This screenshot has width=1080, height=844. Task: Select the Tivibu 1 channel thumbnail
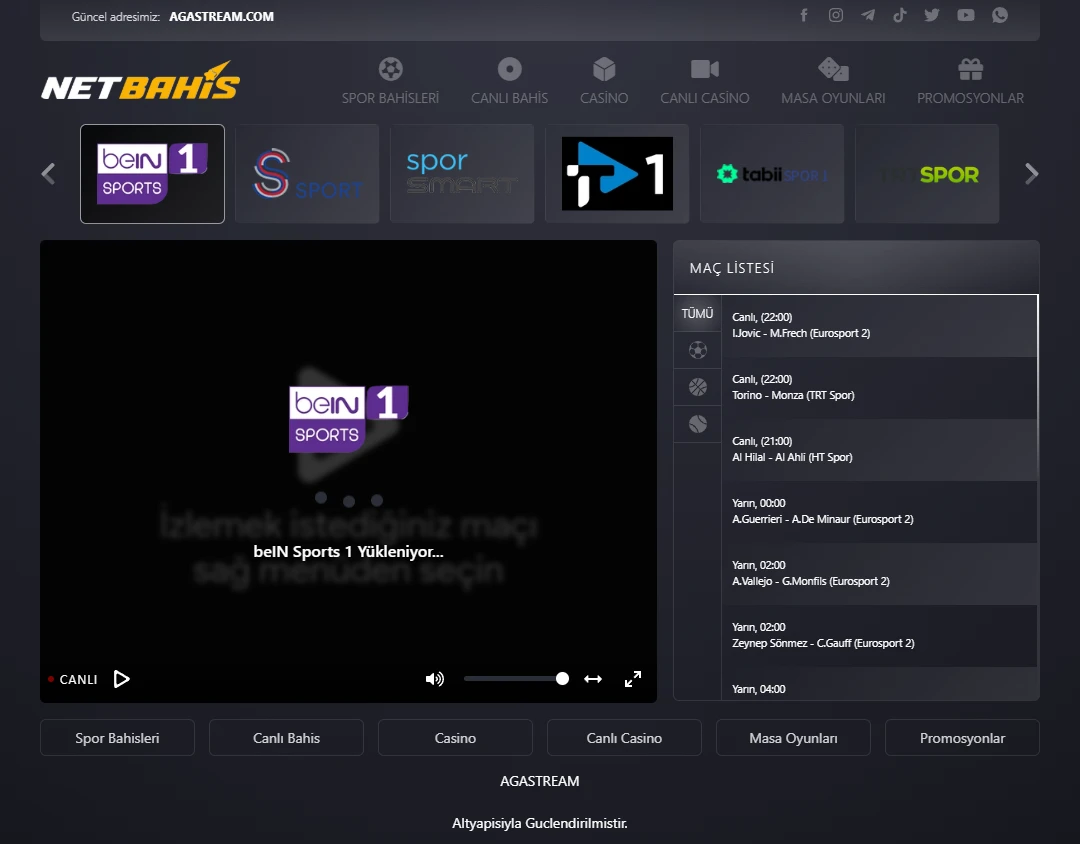click(617, 174)
